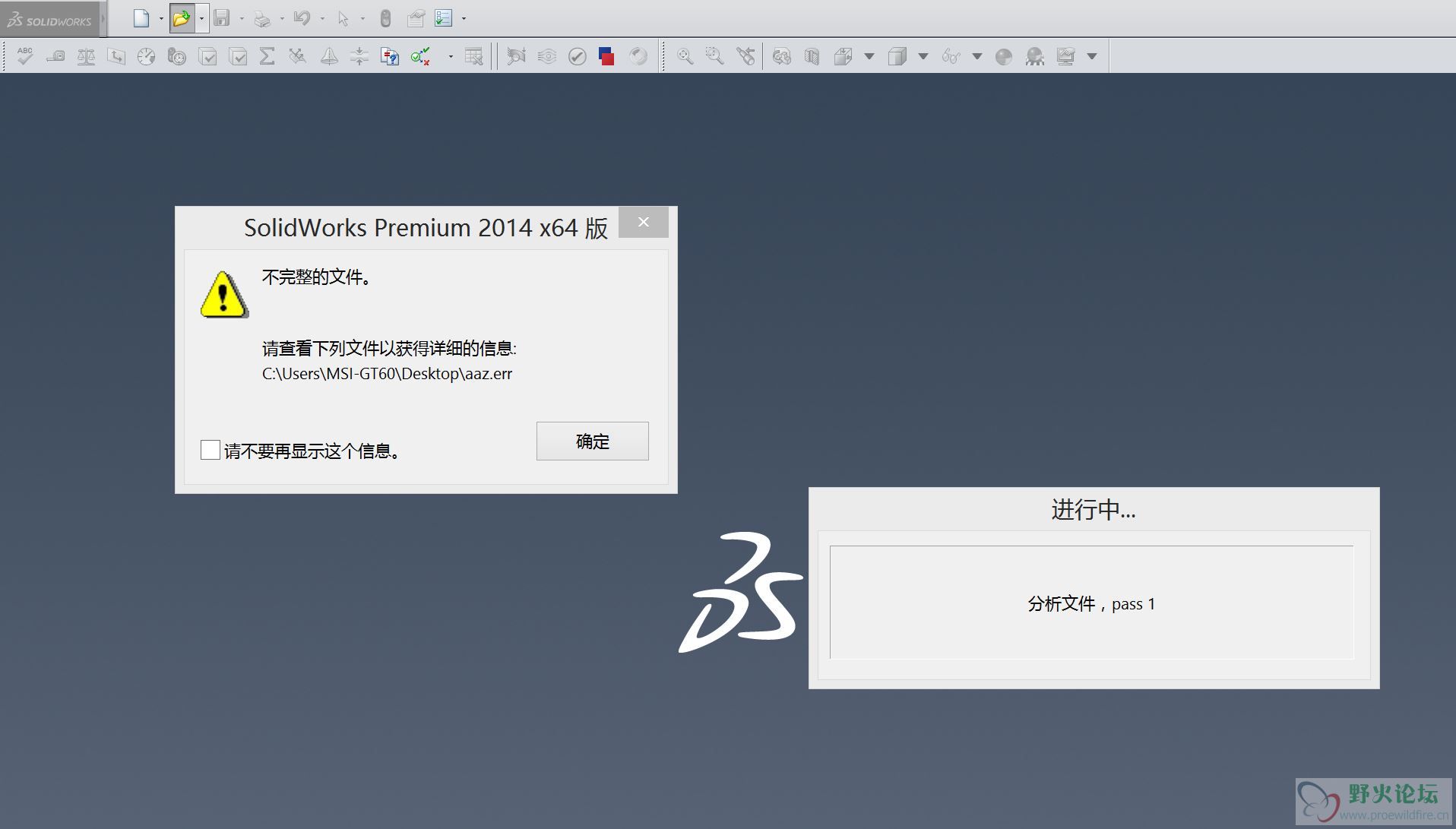Click the View Orientation icon

coord(843,56)
